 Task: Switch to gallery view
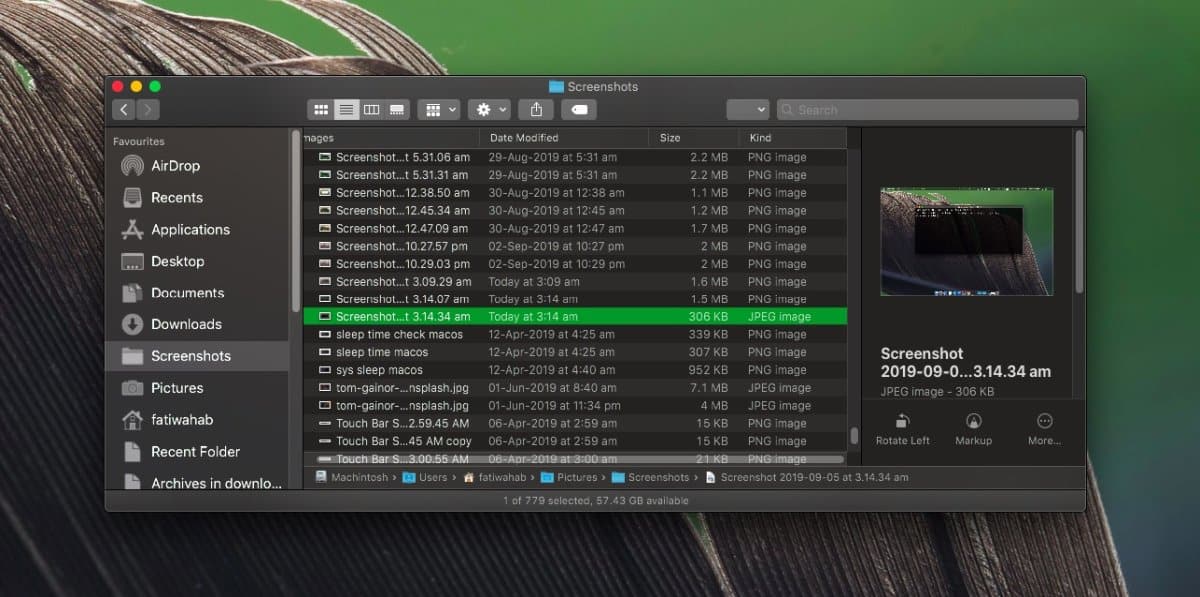pyautogui.click(x=396, y=109)
